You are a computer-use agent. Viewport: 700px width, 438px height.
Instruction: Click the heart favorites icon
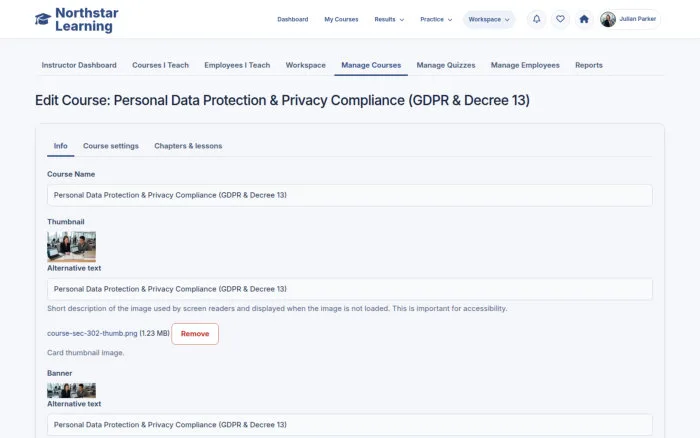560,19
